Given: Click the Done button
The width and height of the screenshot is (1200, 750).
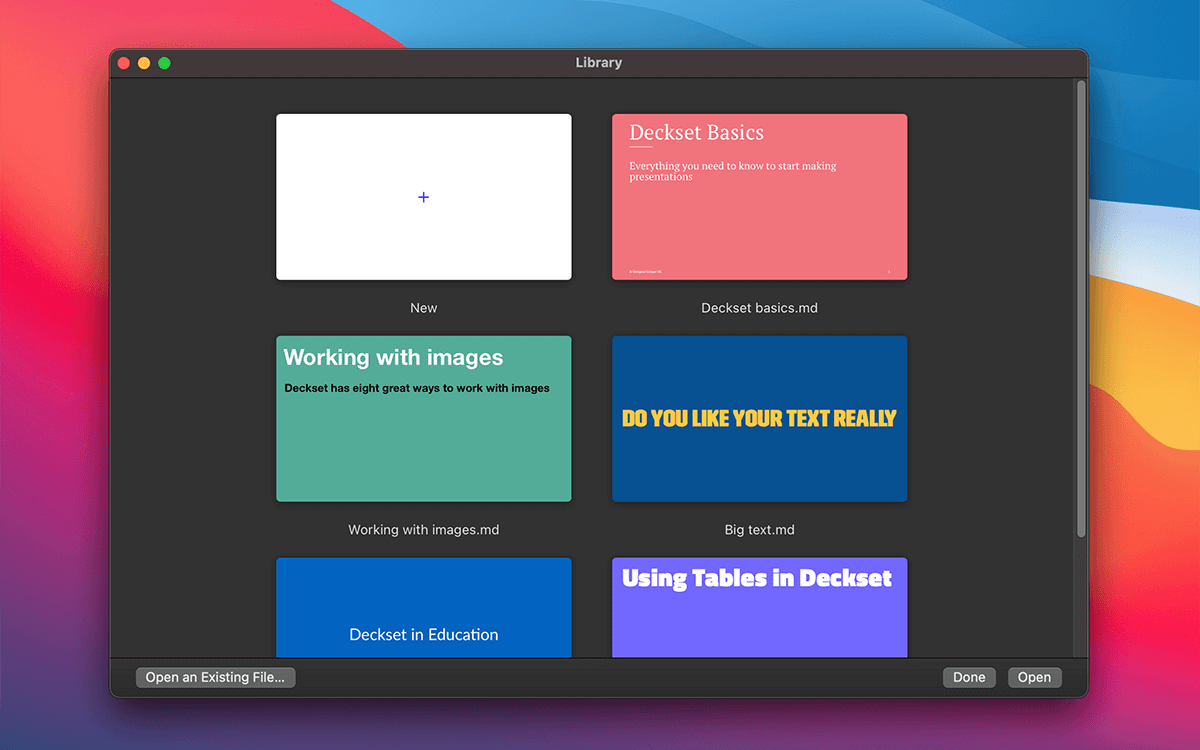Looking at the screenshot, I should (969, 678).
